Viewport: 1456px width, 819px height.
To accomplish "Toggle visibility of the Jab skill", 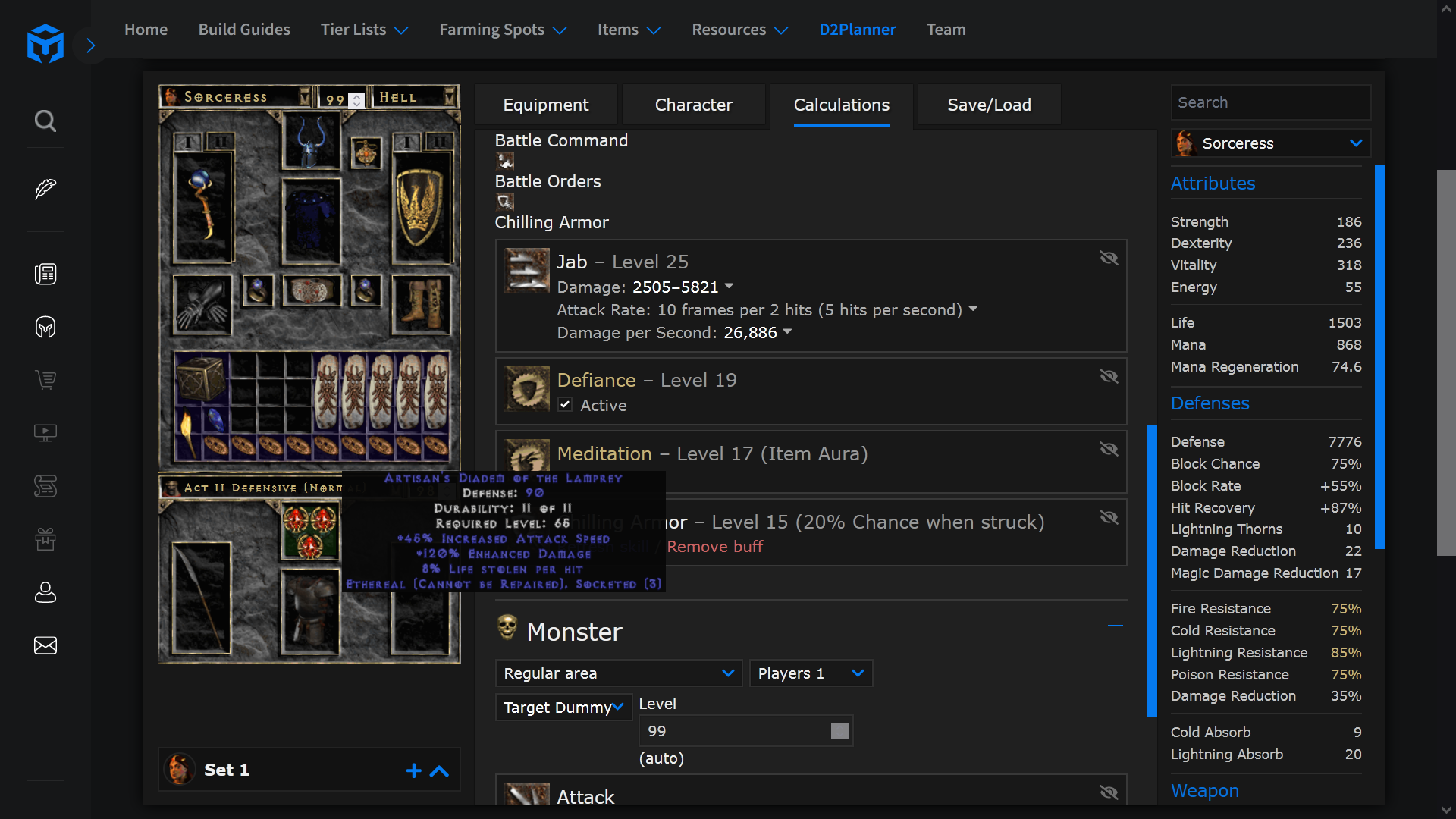I will (x=1109, y=259).
